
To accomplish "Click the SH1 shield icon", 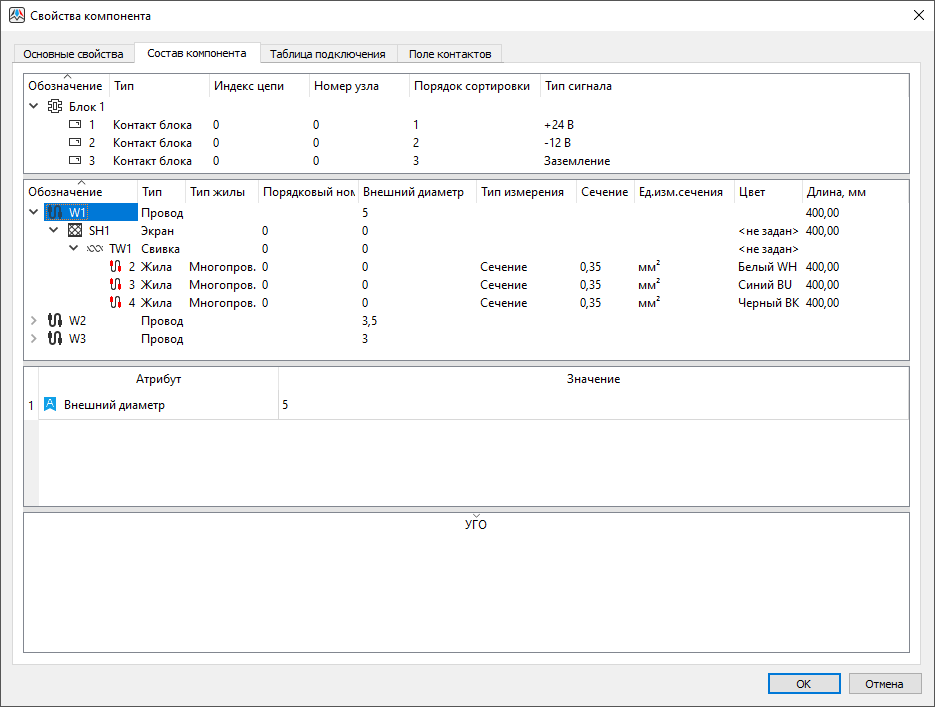I will click(x=74, y=231).
